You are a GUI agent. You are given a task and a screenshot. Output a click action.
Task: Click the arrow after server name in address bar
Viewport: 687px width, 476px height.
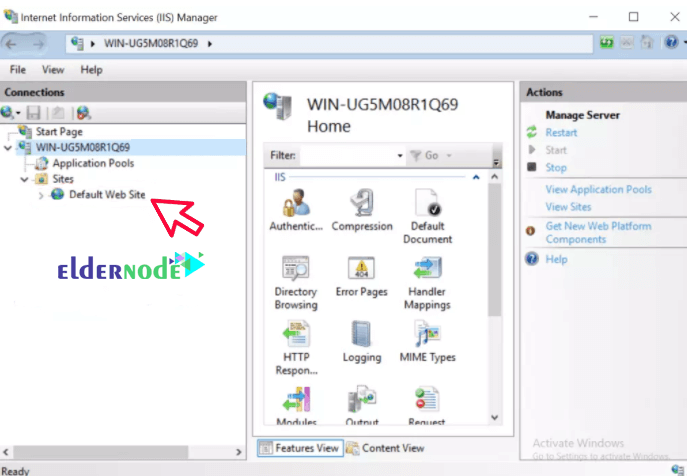210,44
